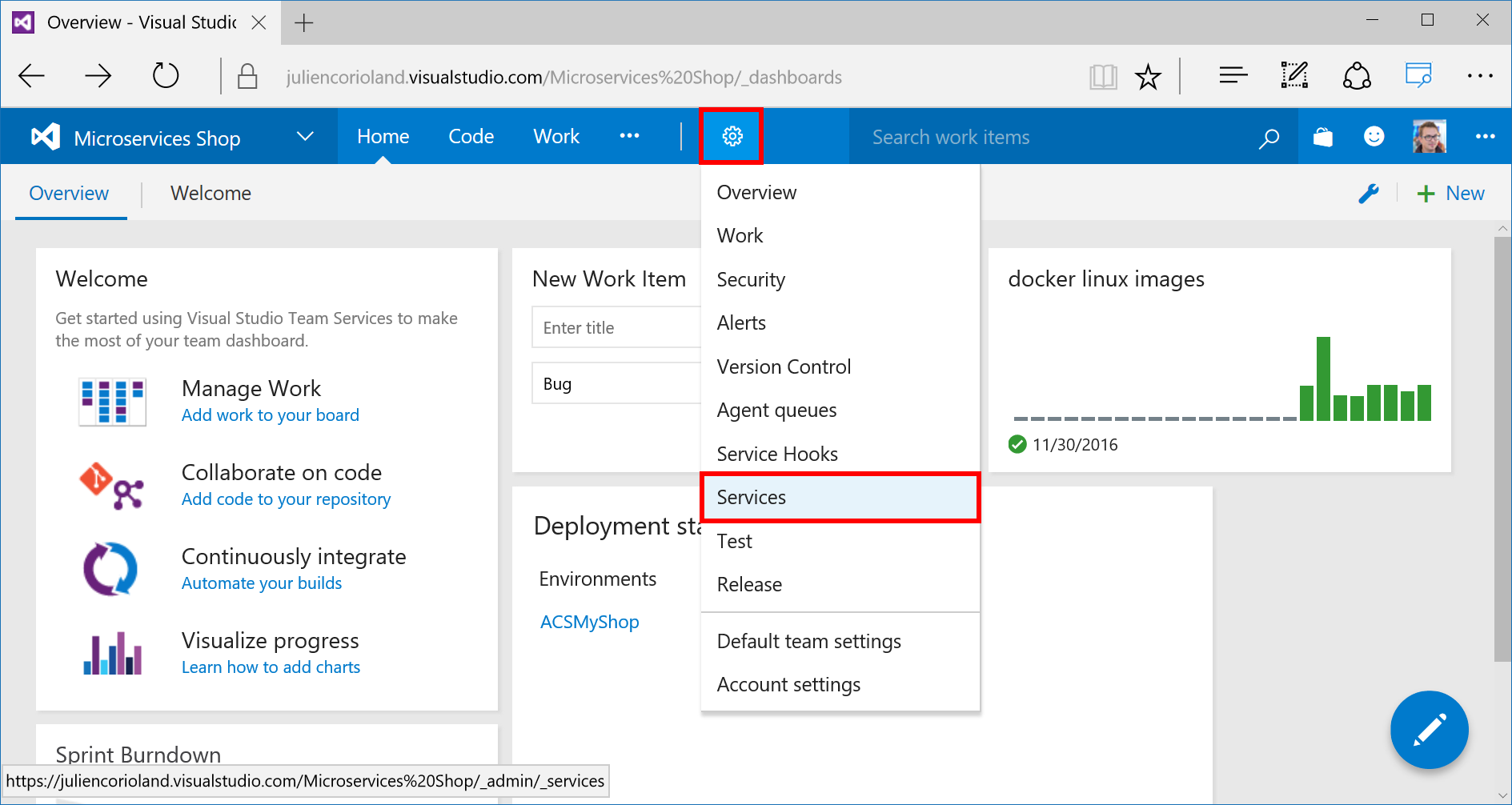Select the Home navigation tab
The height and width of the screenshot is (805, 1512).
point(383,137)
